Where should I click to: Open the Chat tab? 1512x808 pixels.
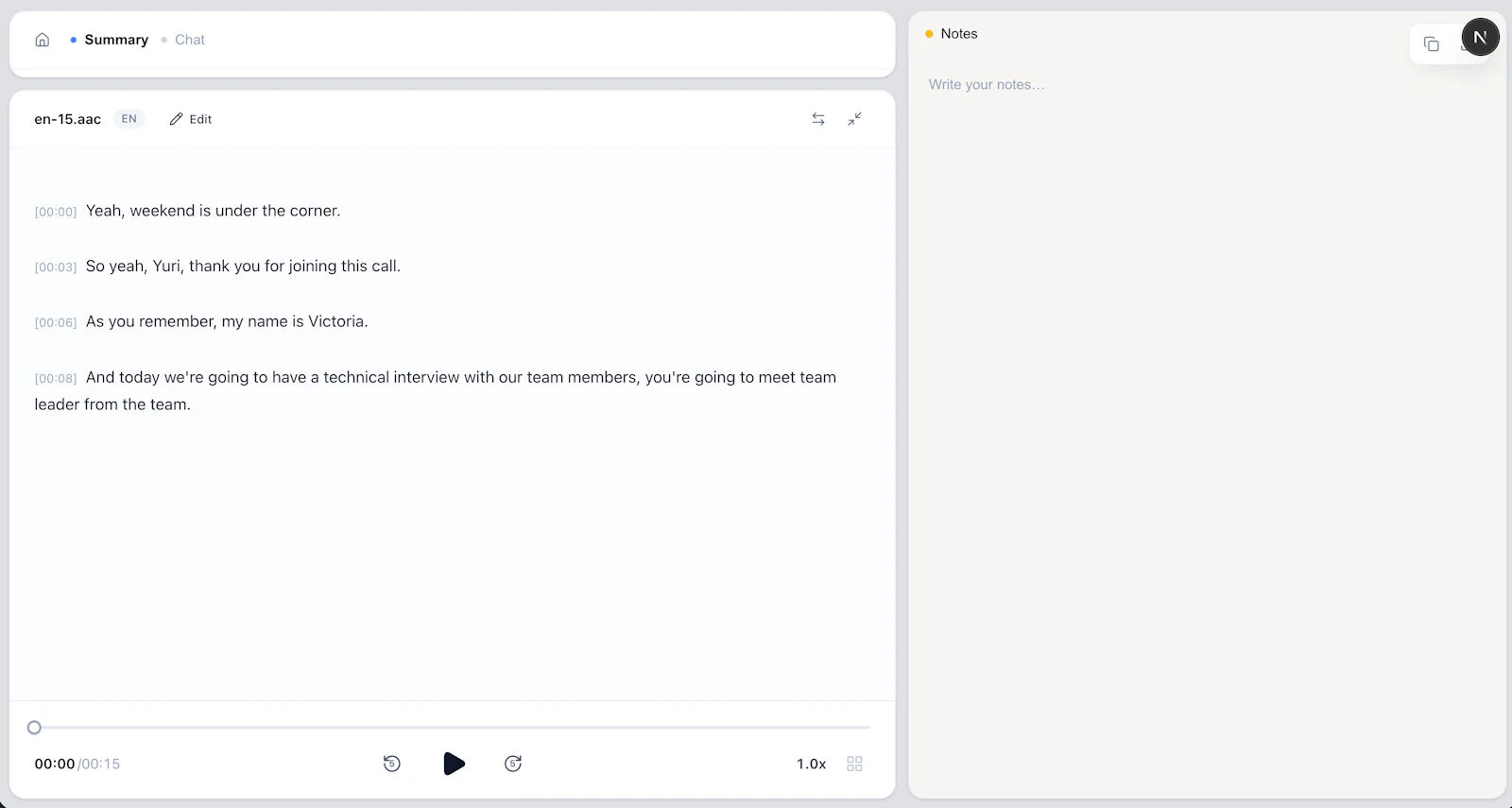(190, 40)
